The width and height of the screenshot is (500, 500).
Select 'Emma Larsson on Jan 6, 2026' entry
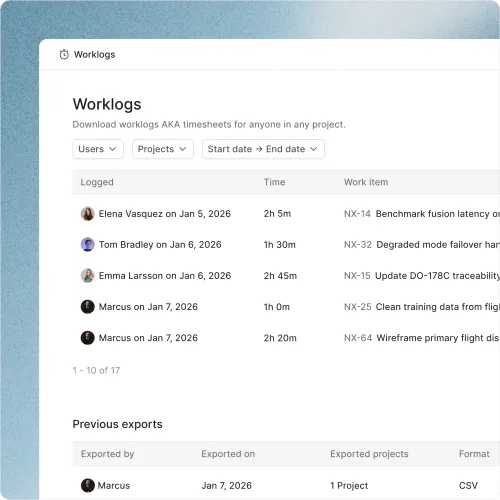point(165,276)
